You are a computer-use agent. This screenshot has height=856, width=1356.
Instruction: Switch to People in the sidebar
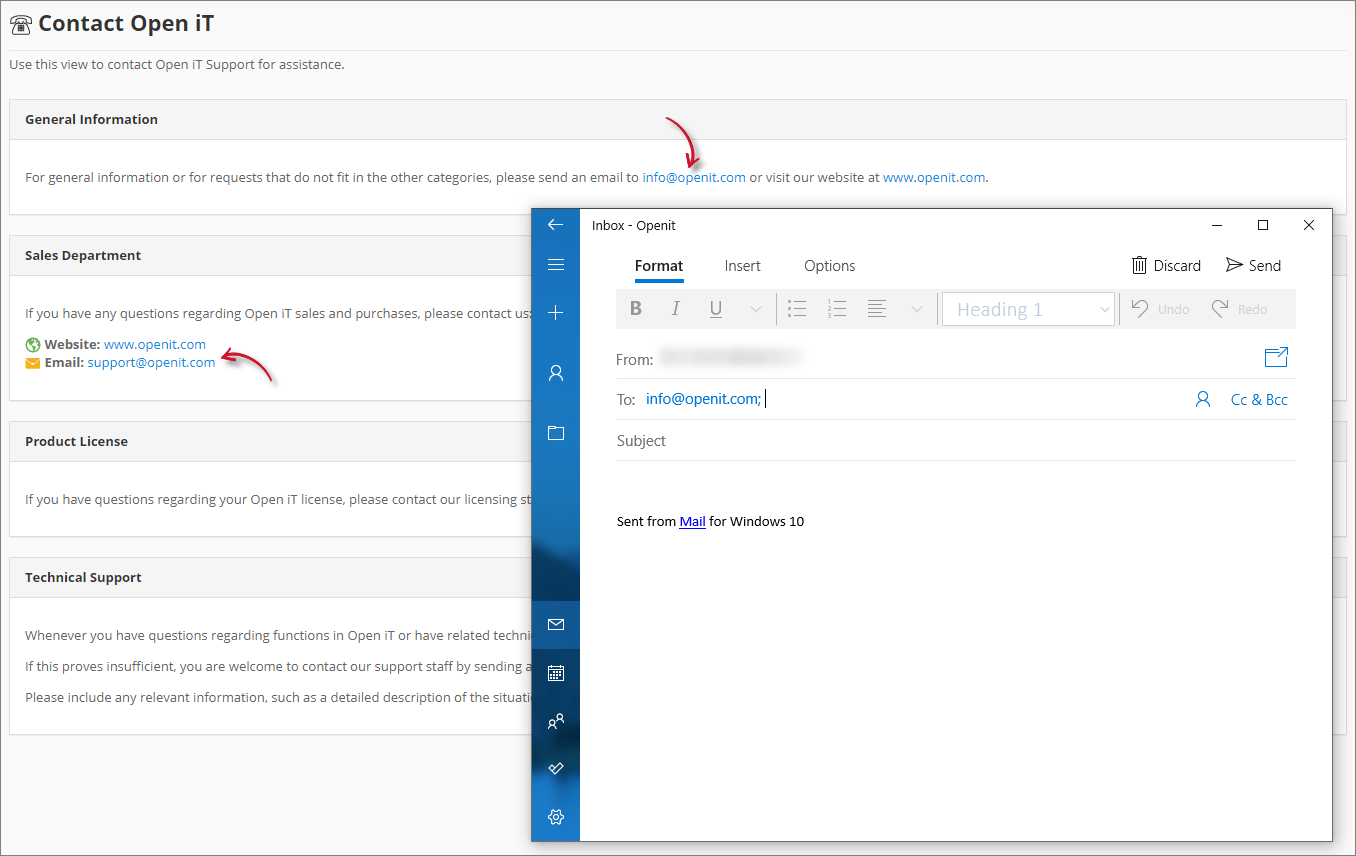(555, 721)
